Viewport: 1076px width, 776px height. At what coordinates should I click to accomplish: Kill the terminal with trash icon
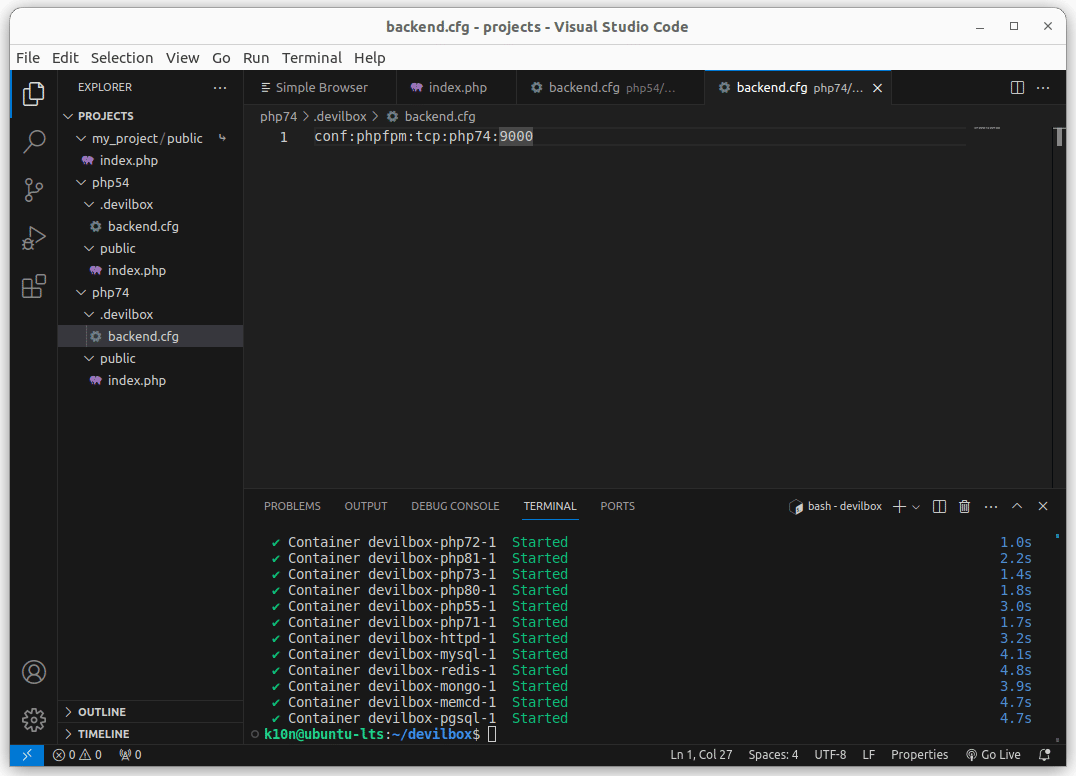pyautogui.click(x=964, y=507)
